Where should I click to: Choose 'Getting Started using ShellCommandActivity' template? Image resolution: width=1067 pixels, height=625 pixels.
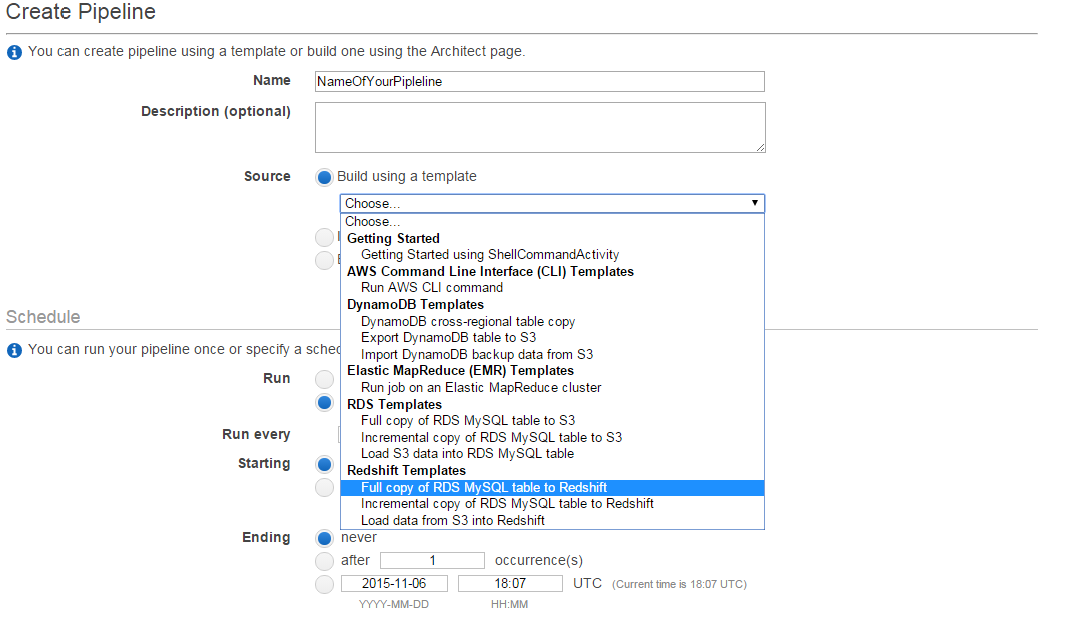coord(490,255)
